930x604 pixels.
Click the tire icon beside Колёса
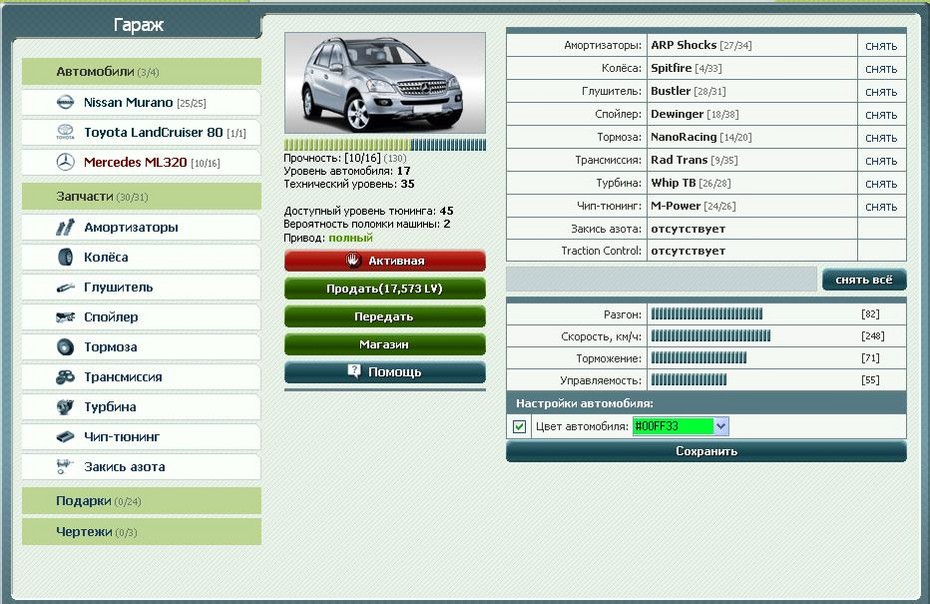65,257
